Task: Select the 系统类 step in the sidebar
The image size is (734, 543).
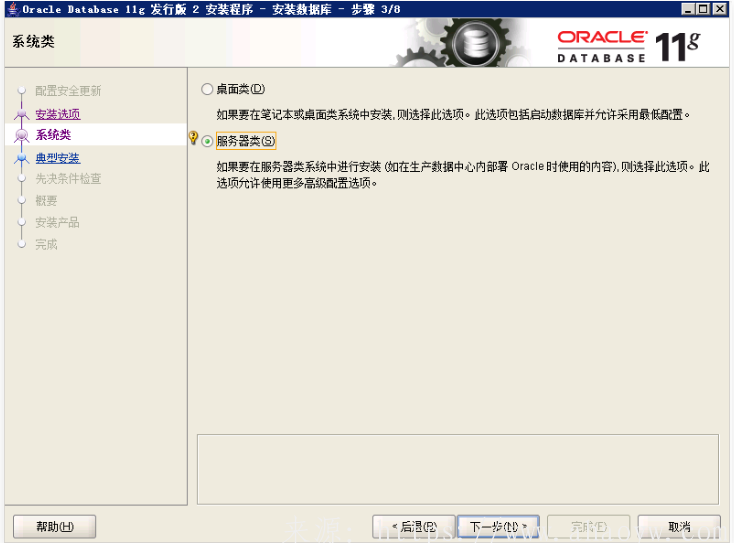Action: pos(53,135)
